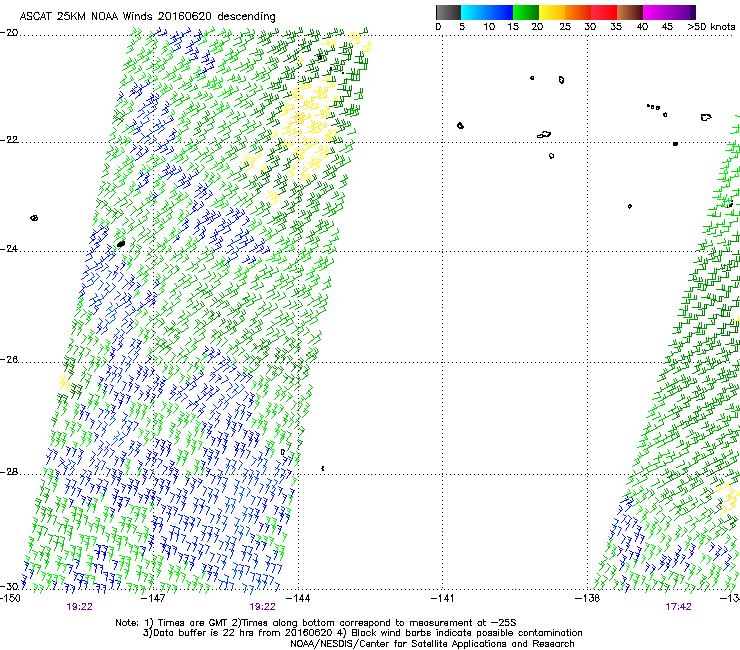Click the -150 longitude axis label
740x650 pixels.
tap(10, 598)
